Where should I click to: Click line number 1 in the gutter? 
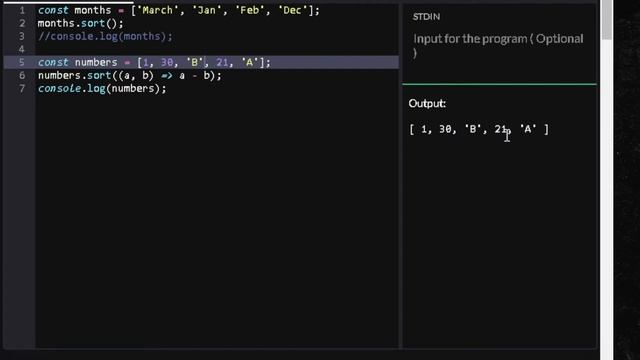[x=22, y=10]
